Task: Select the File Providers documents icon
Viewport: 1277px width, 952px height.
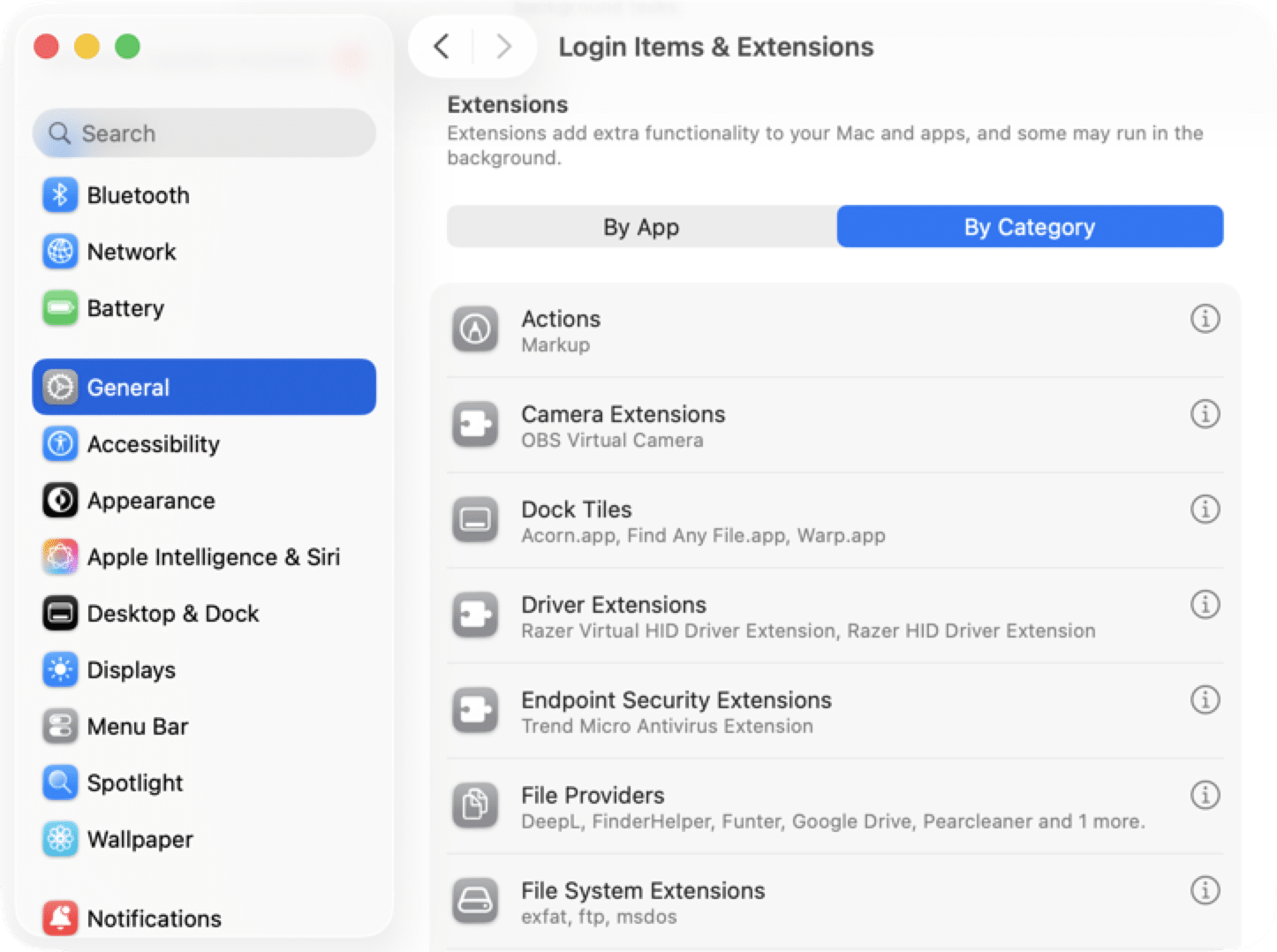Action: pyautogui.click(x=475, y=806)
